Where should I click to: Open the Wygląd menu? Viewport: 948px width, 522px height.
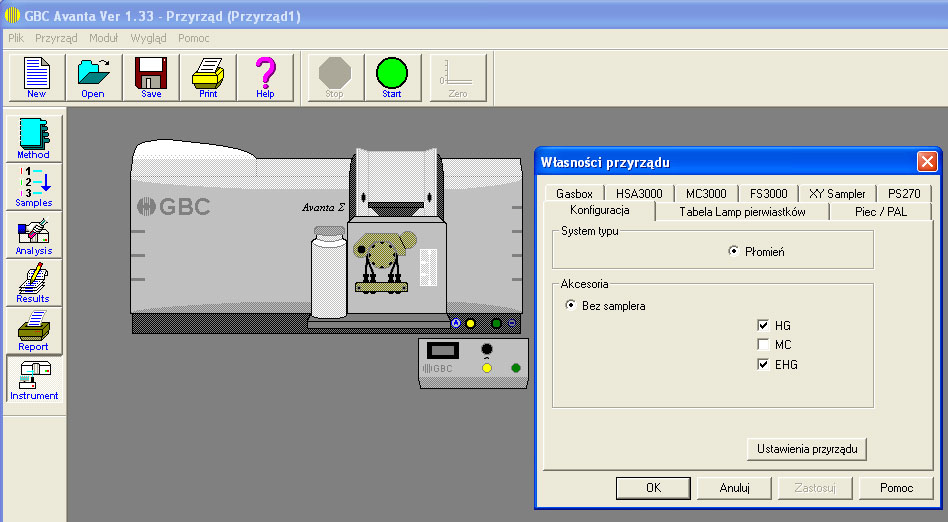pos(148,38)
